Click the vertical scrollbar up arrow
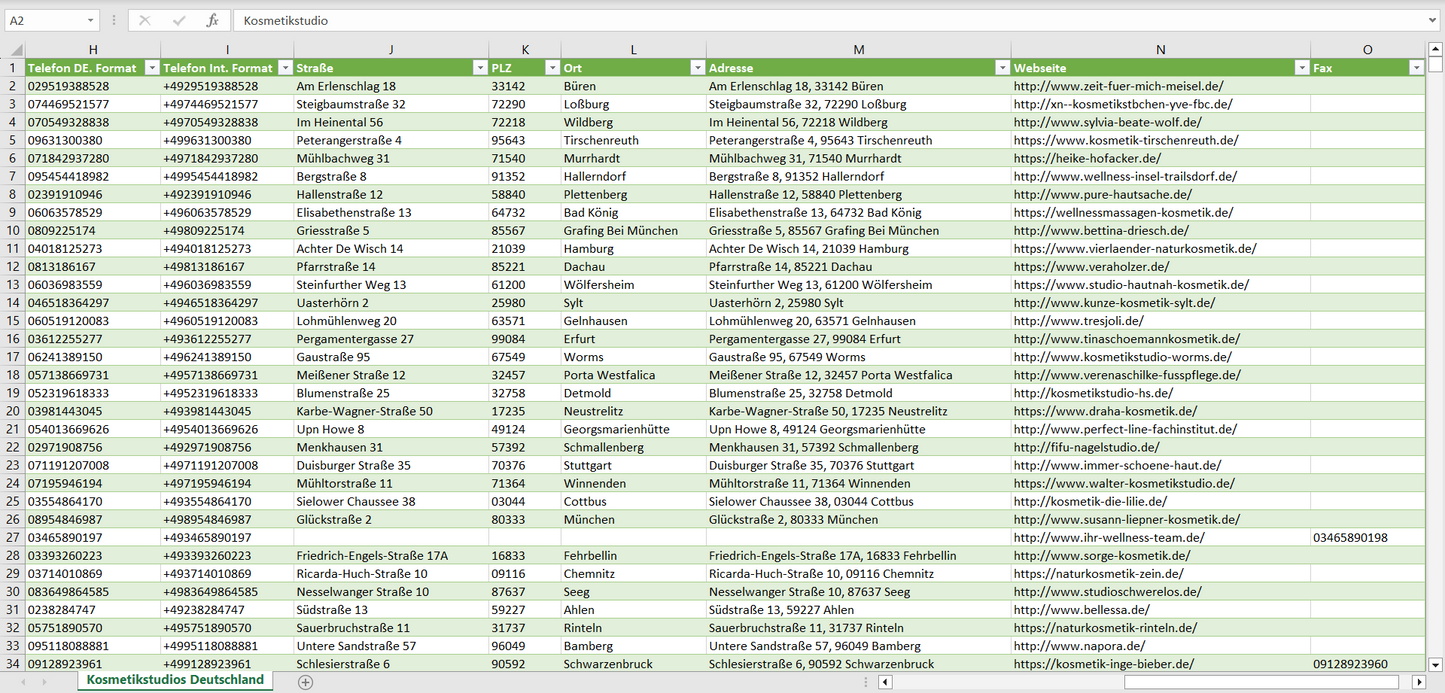The height and width of the screenshot is (693, 1445). click(1436, 49)
